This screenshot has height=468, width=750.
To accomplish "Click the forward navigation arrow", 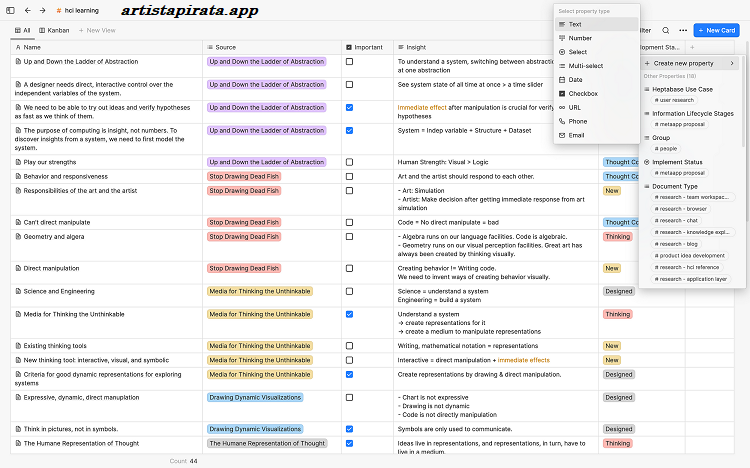I will tap(43, 10).
